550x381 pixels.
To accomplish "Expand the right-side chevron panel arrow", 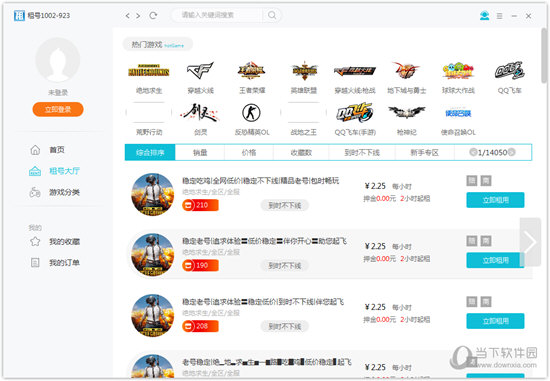I will pos(530,242).
